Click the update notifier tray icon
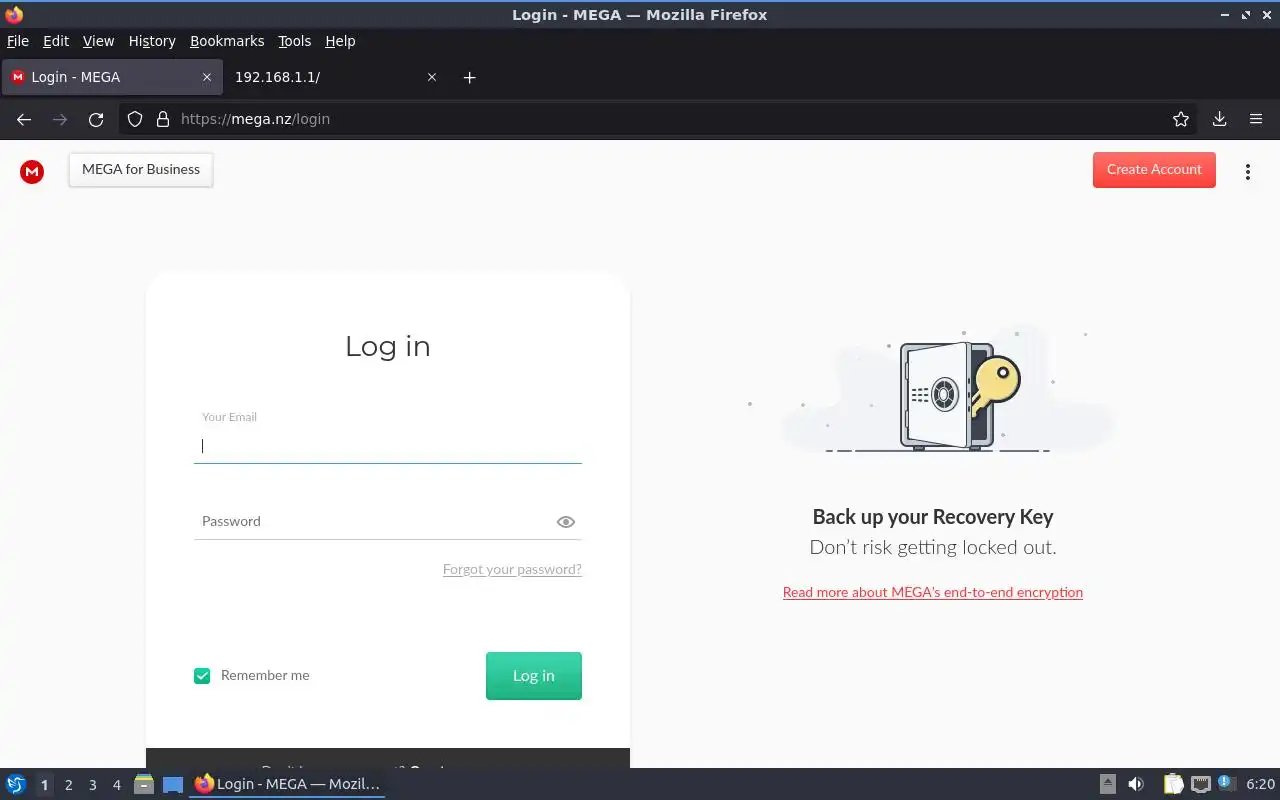The width and height of the screenshot is (1280, 800). pyautogui.click(x=1226, y=784)
